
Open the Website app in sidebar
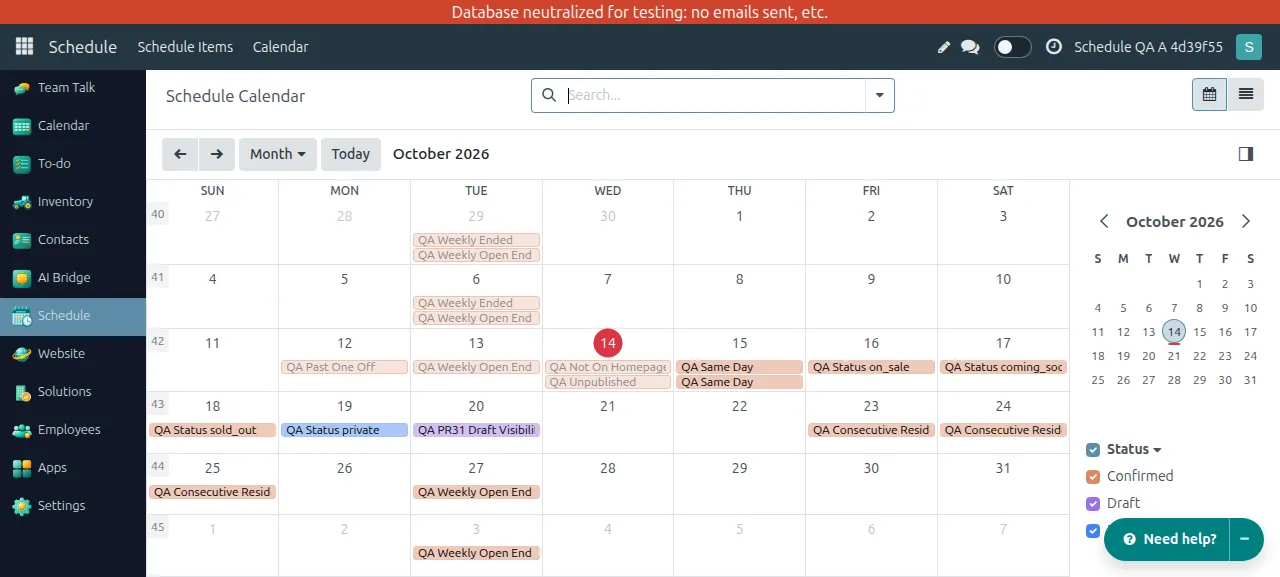coord(73,354)
